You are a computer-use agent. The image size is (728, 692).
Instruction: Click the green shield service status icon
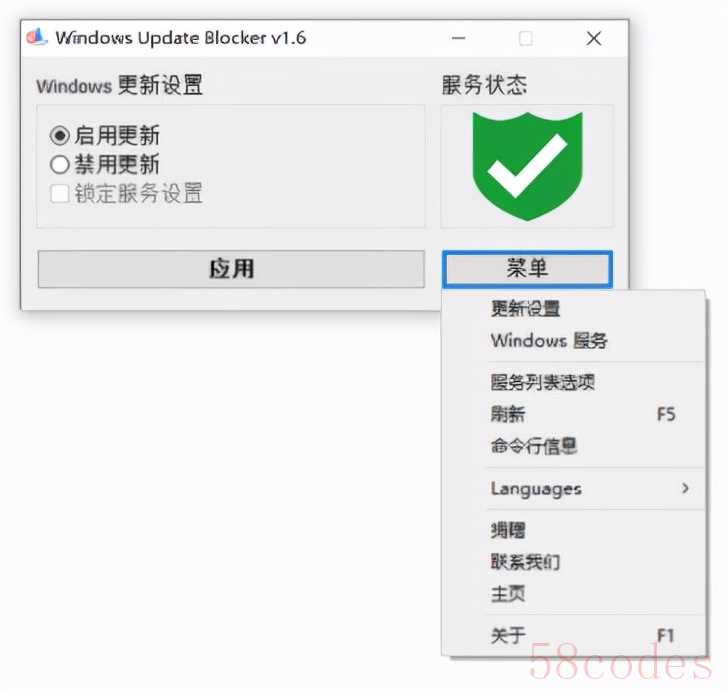click(x=527, y=166)
